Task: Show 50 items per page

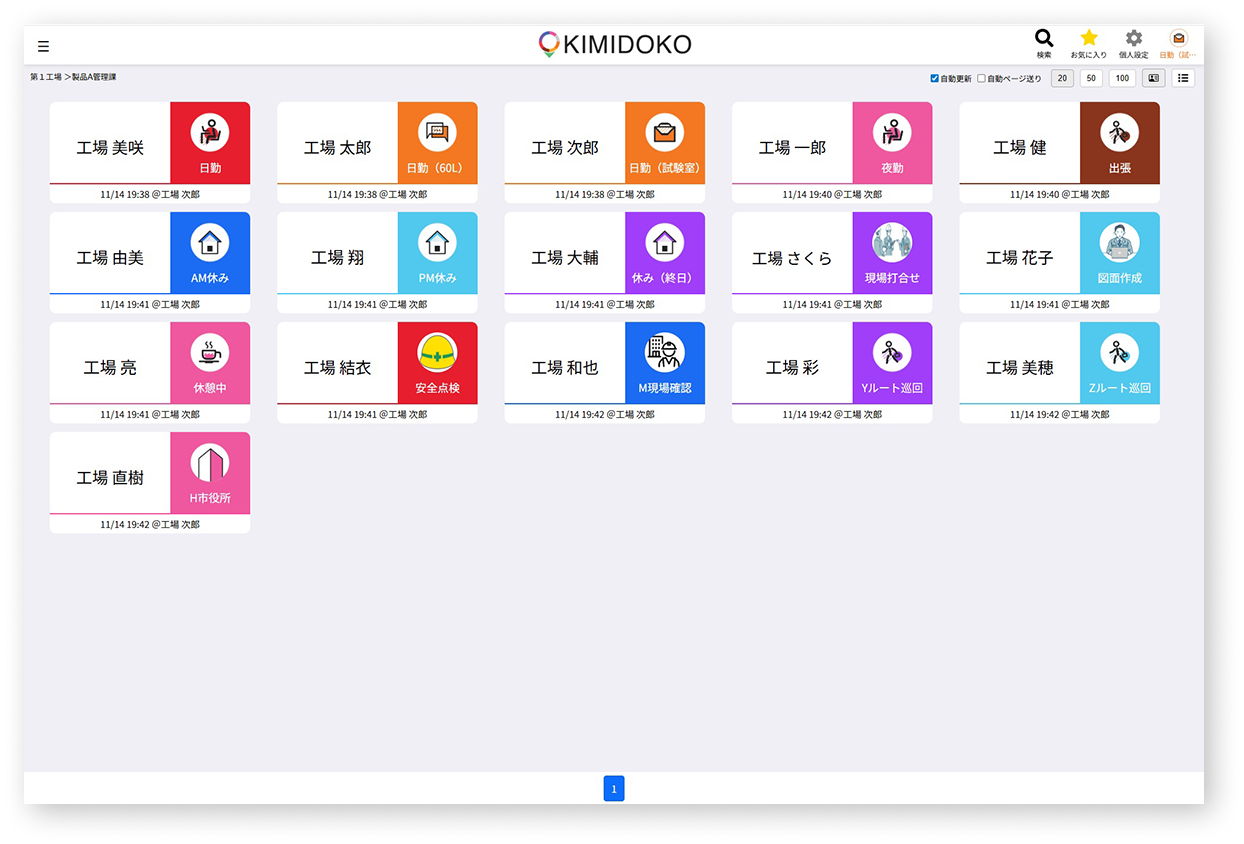Action: (x=1092, y=78)
